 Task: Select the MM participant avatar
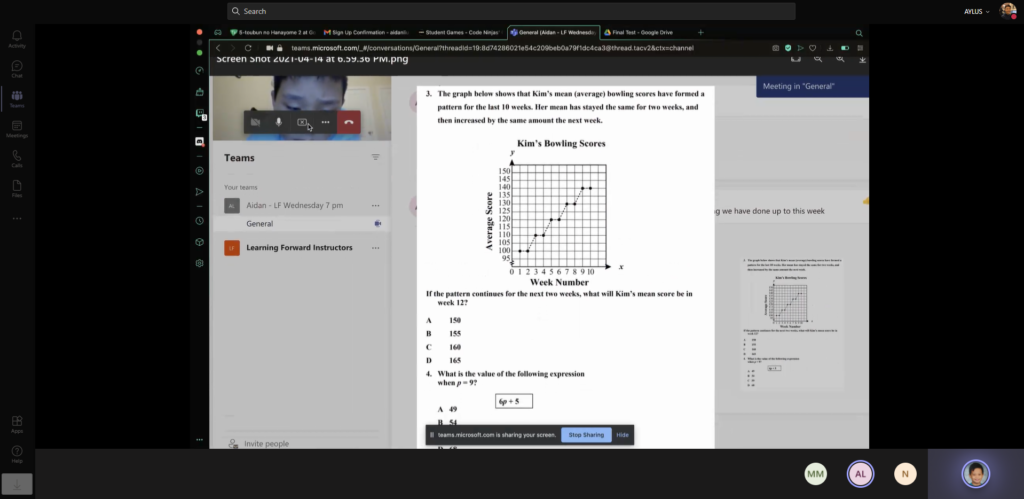[816, 474]
